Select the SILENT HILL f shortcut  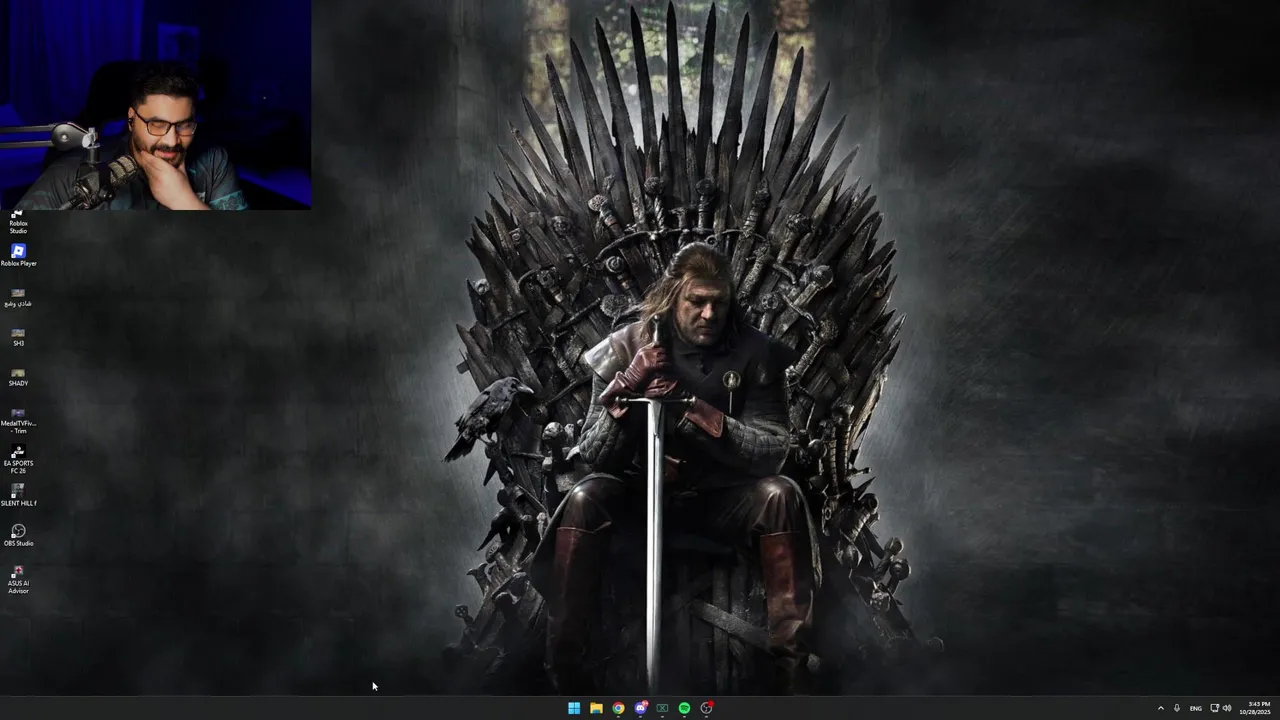[x=18, y=496]
